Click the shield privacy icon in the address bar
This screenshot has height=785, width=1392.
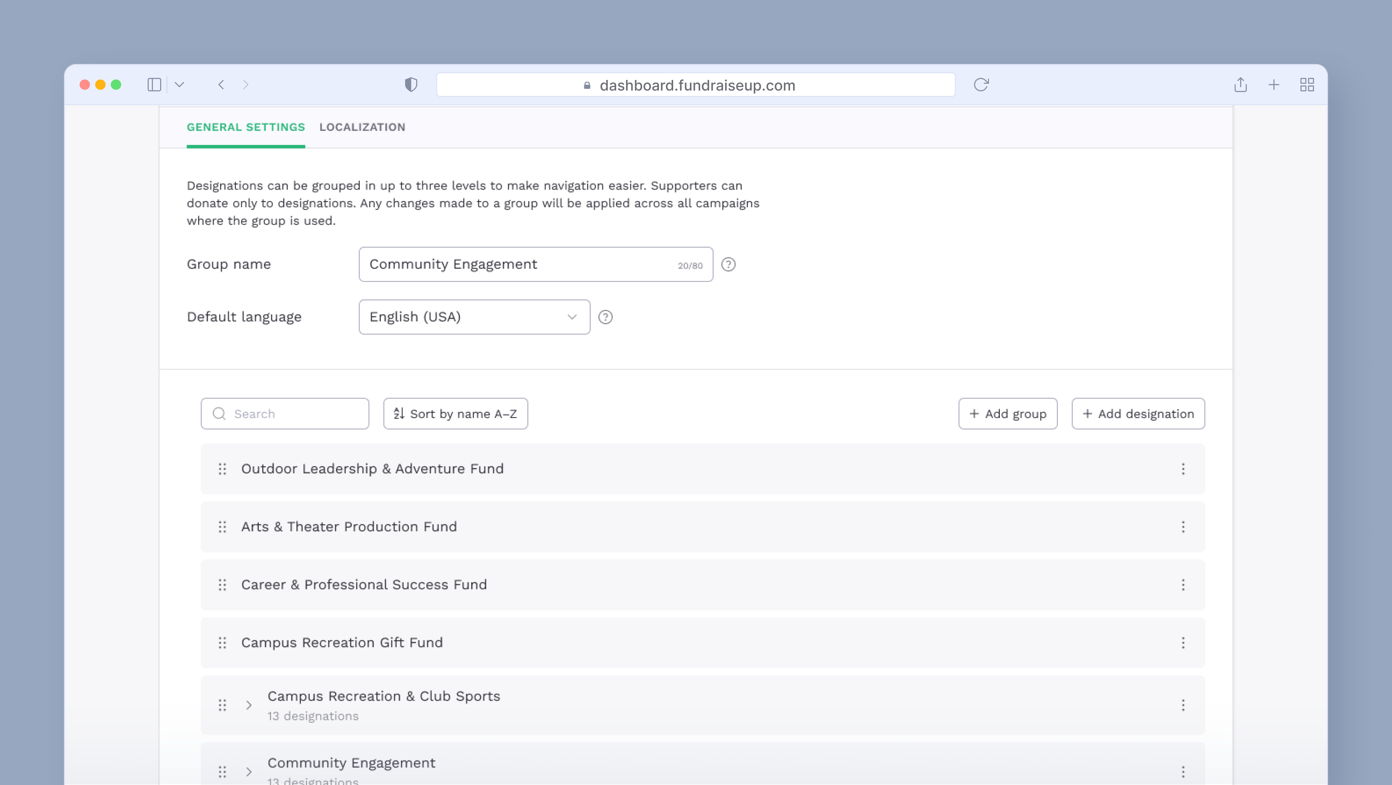click(x=410, y=84)
